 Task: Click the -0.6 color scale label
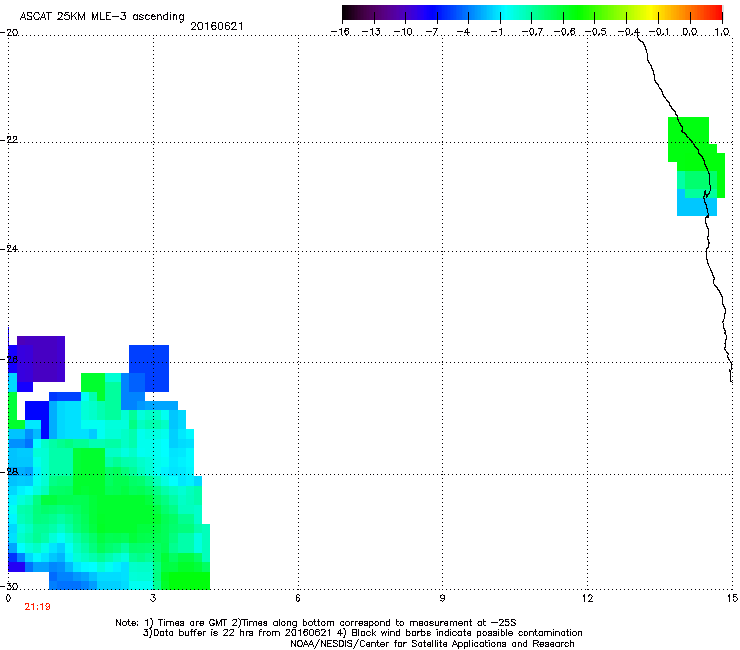(x=564, y=32)
